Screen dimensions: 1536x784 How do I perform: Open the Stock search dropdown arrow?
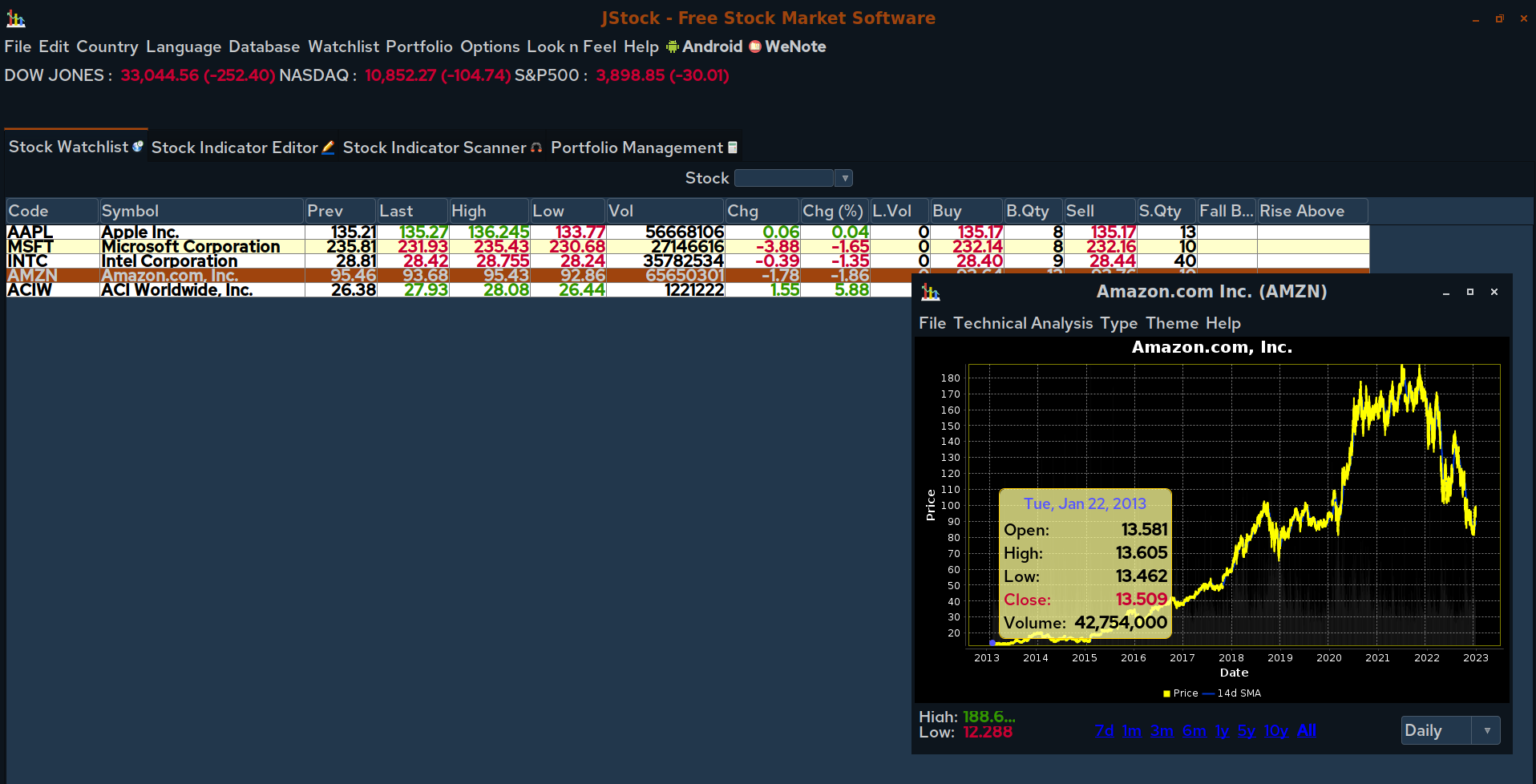(843, 178)
